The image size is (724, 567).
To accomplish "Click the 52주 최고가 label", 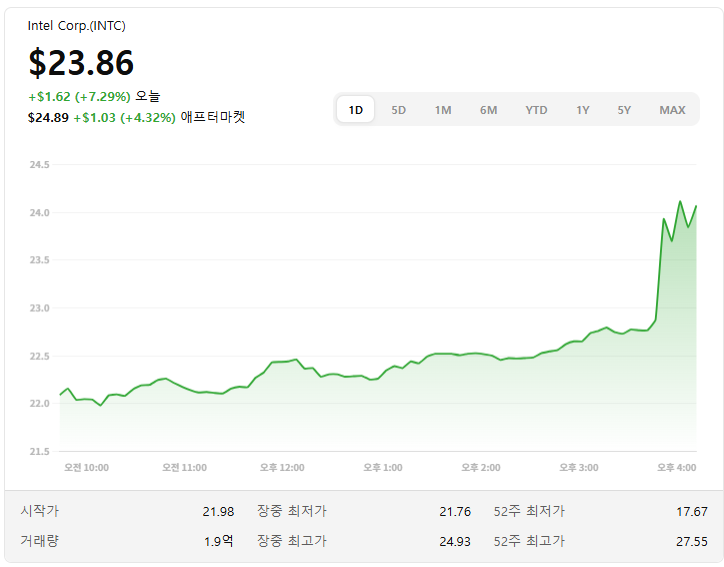I will point(529,541).
